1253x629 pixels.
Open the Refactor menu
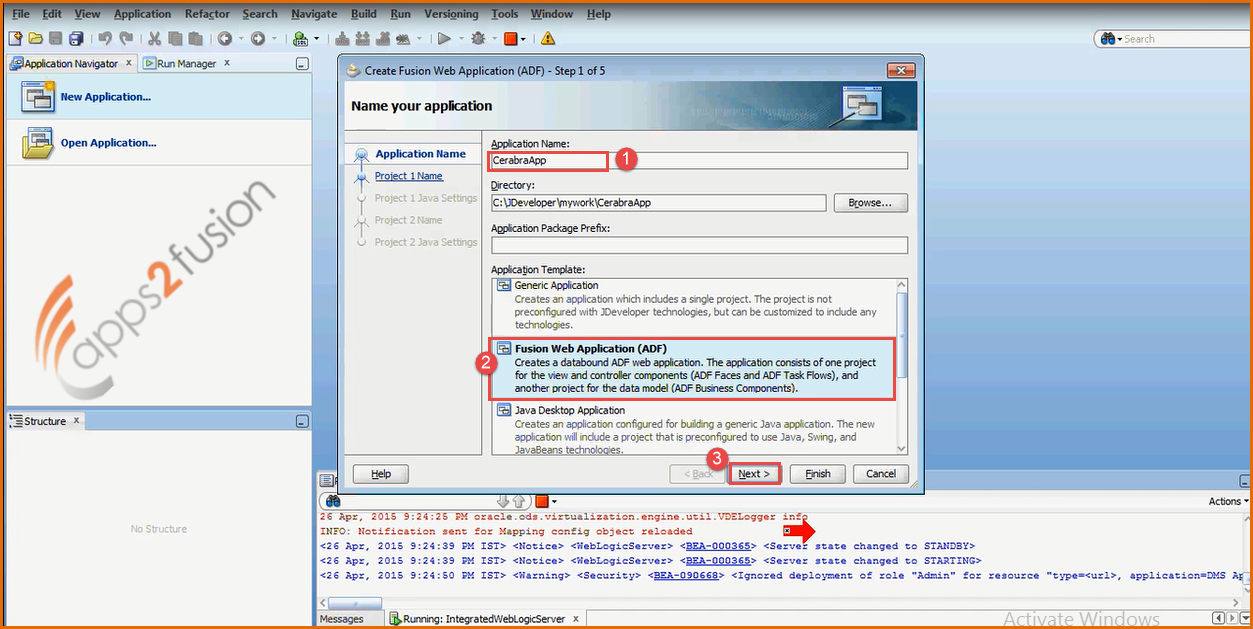pos(207,14)
